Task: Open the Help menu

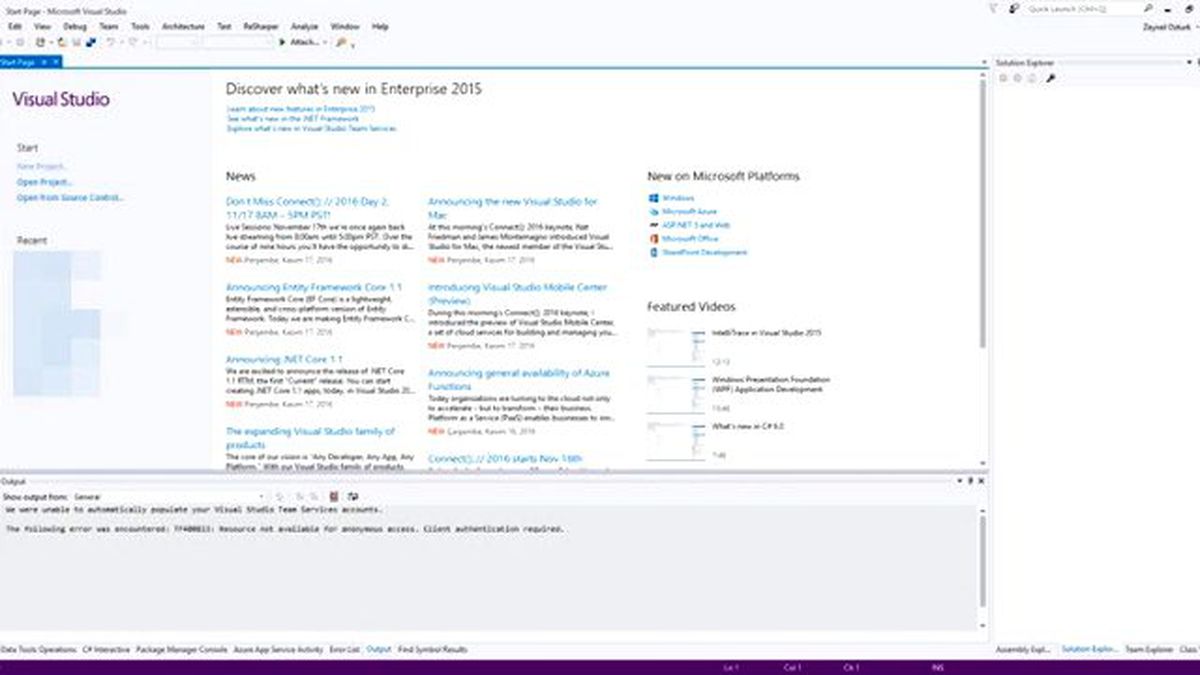Action: (x=380, y=26)
